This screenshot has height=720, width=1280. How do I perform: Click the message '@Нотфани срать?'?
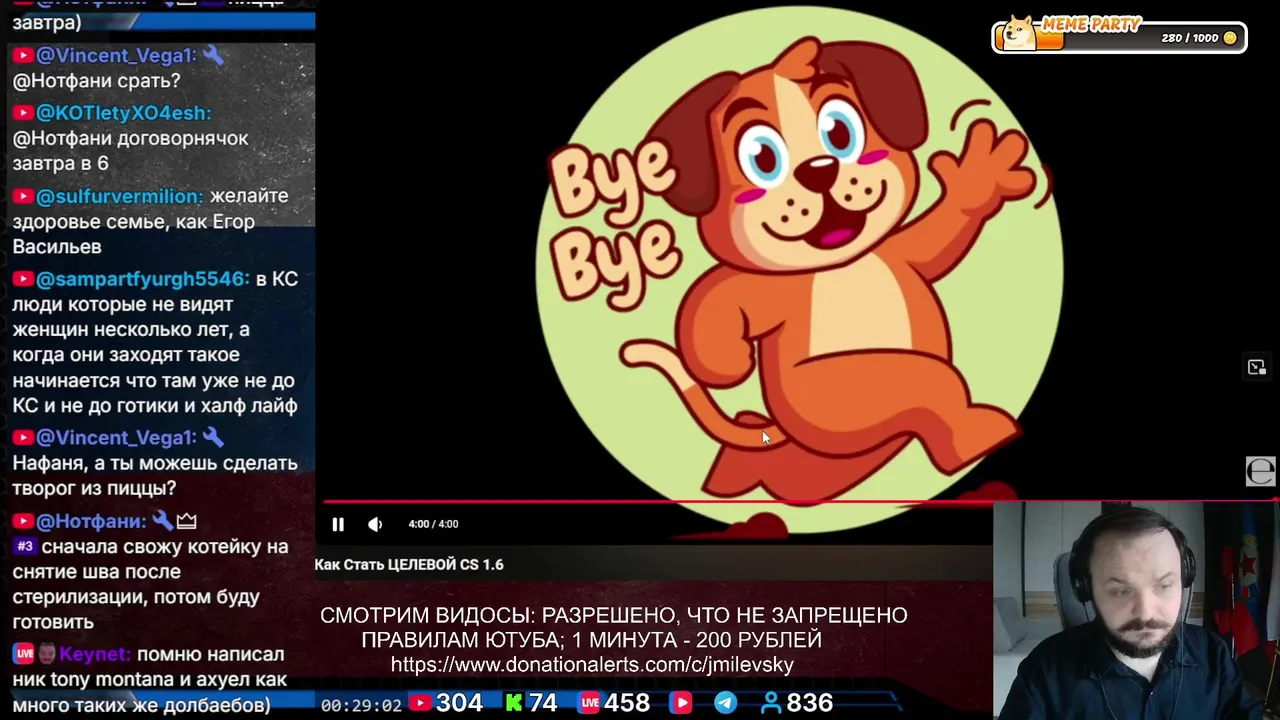pos(96,81)
